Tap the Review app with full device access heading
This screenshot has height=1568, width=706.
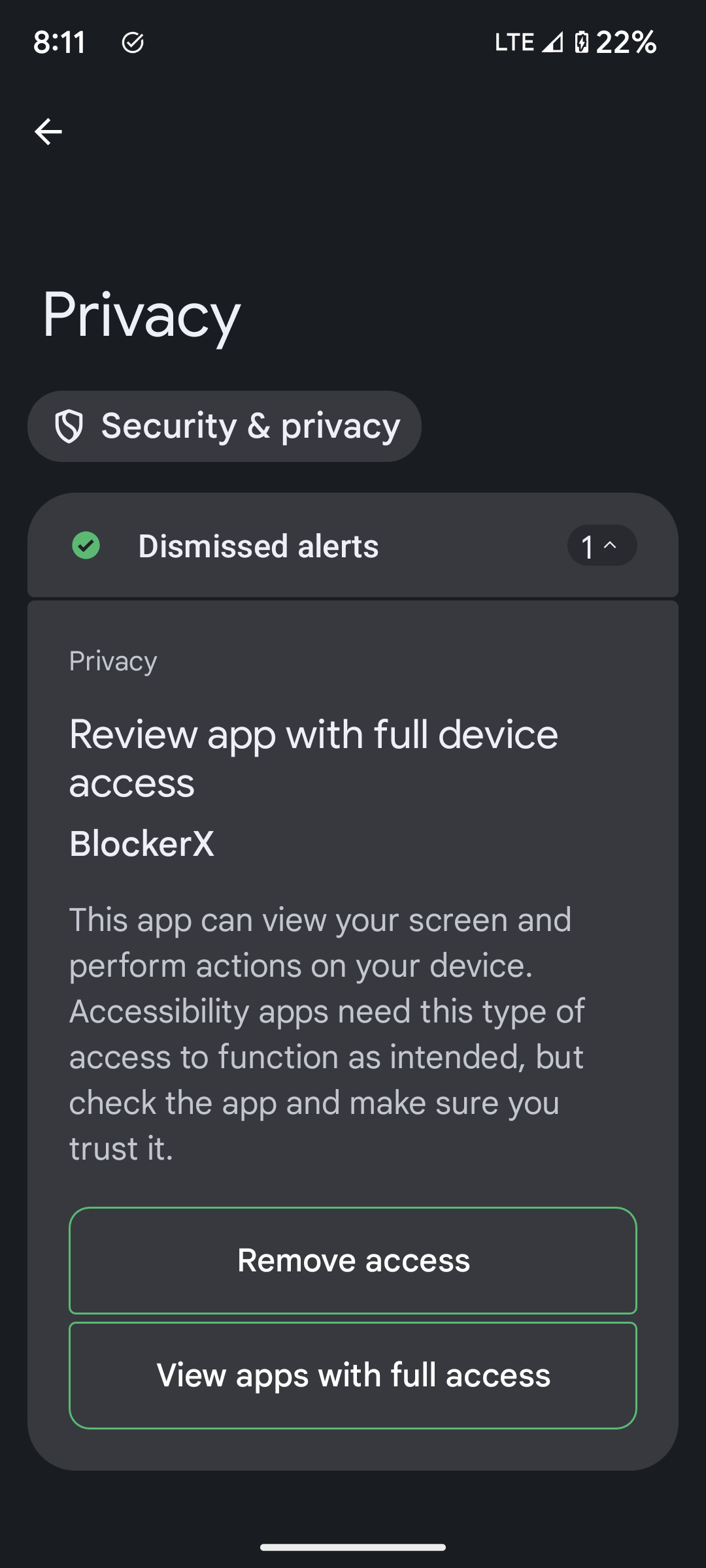314,759
